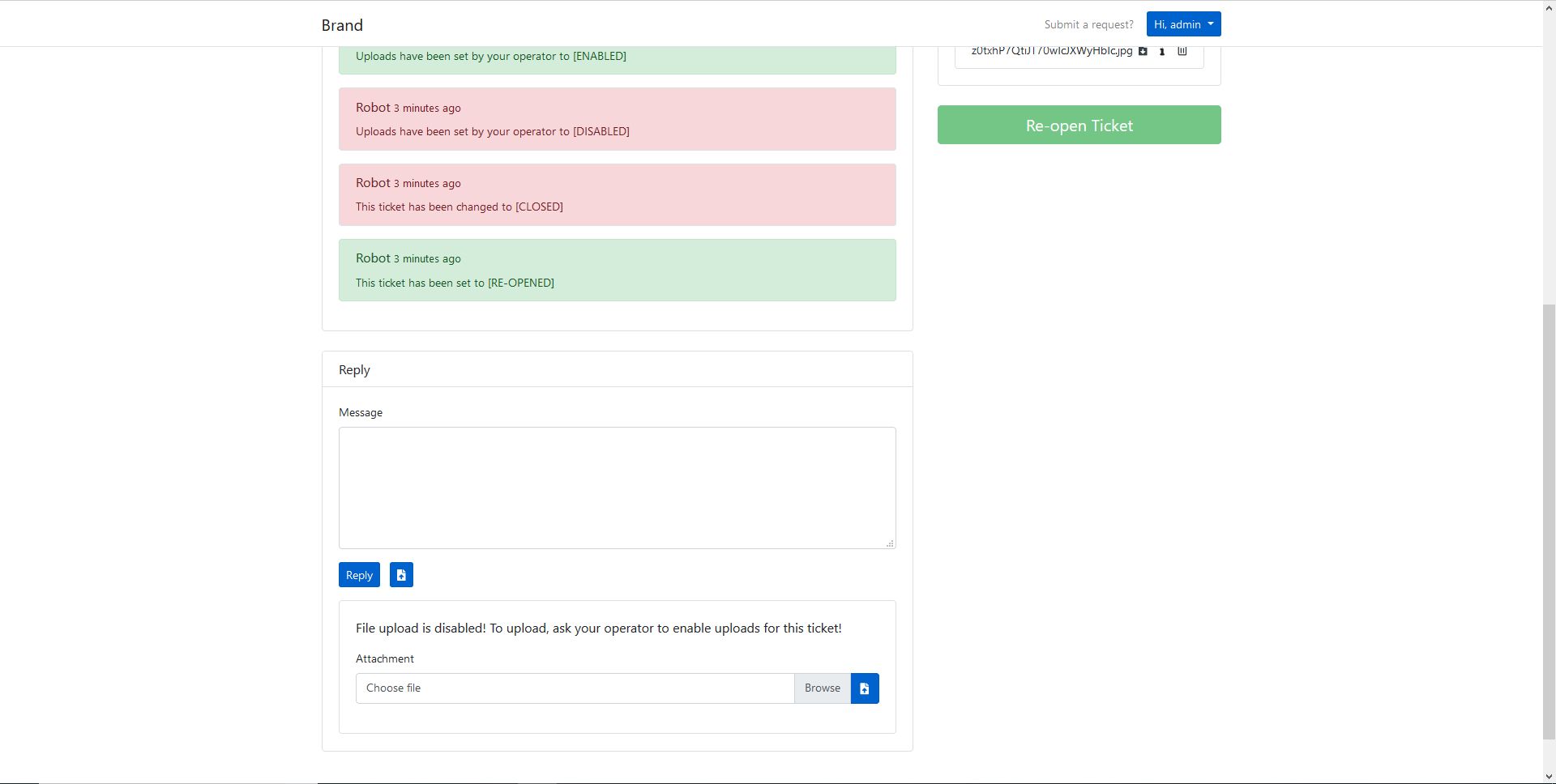Select the Robot message about [CLOSED]
The image size is (1556, 784).
(x=617, y=195)
